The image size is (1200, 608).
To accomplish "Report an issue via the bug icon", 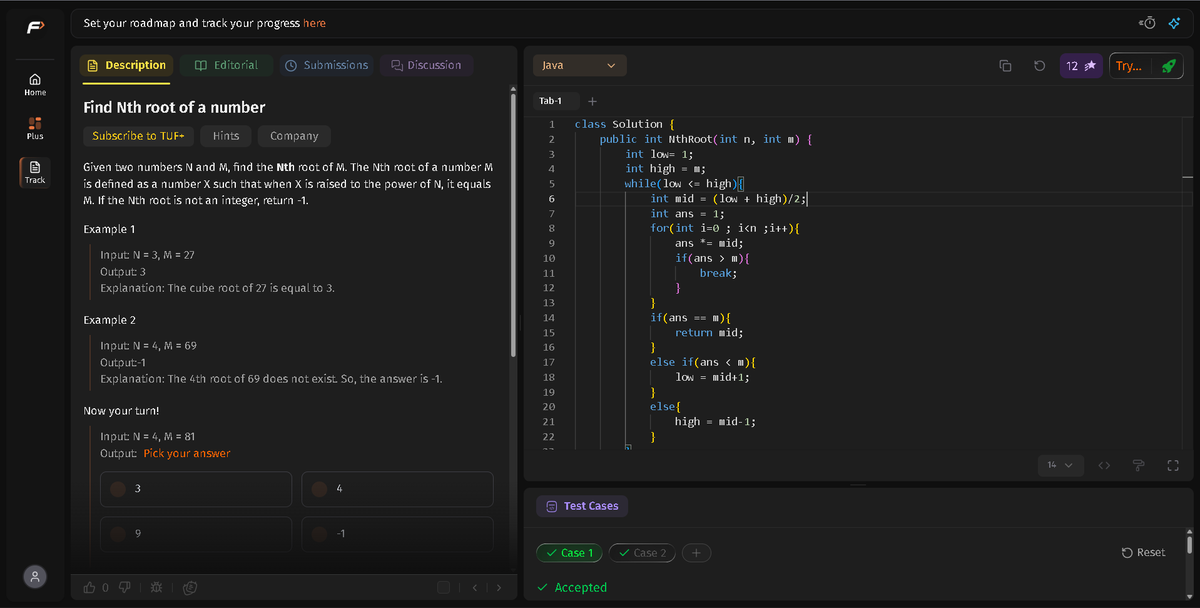I will [155, 587].
